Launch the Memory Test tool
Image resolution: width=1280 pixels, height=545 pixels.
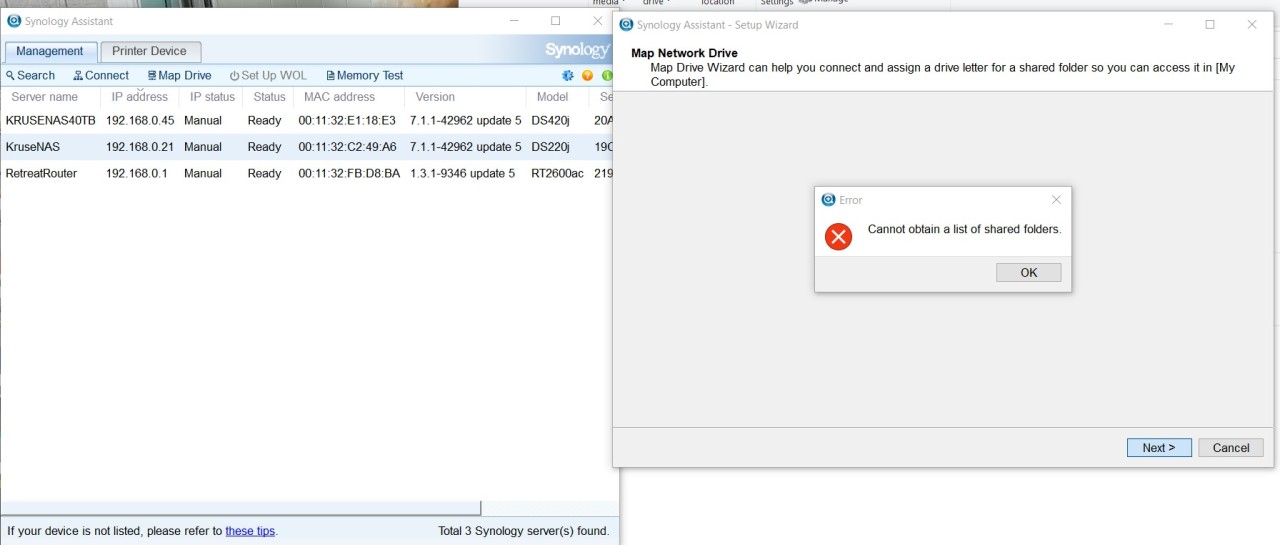pos(364,76)
